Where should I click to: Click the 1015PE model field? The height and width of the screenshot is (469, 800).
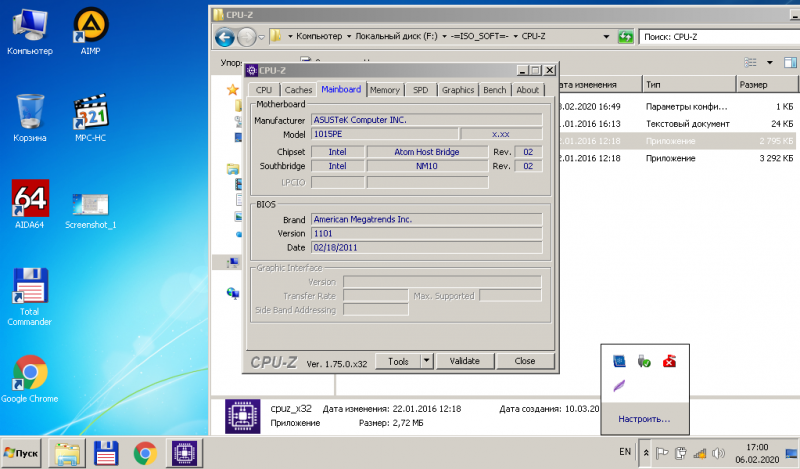(385, 134)
